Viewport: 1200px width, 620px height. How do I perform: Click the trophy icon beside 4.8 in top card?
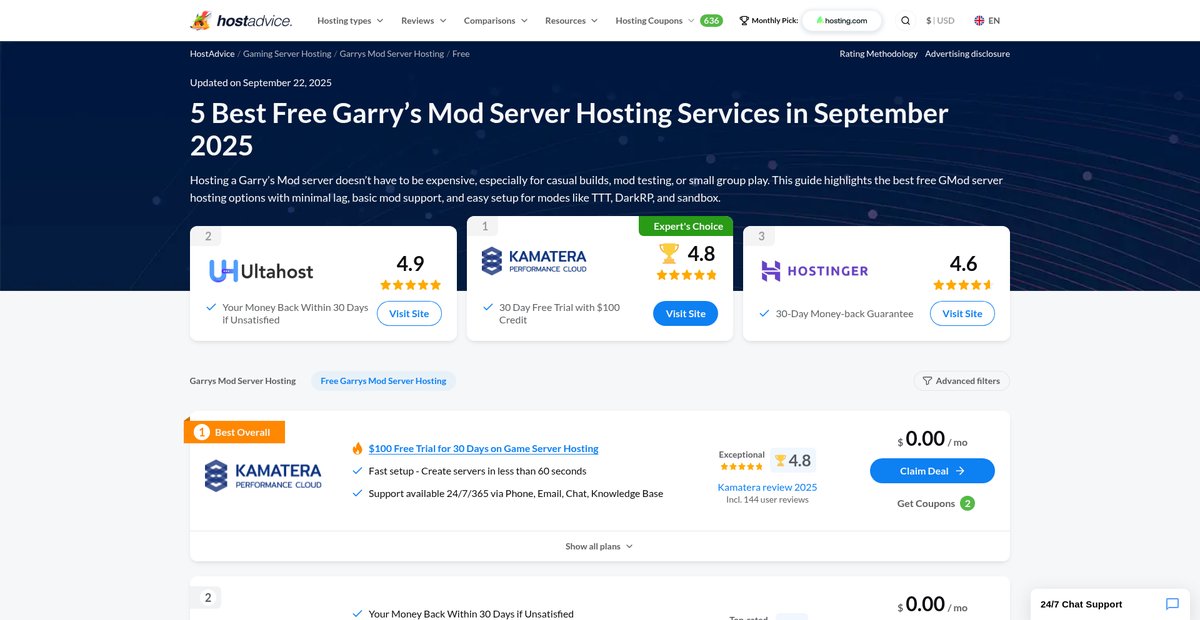pos(671,254)
